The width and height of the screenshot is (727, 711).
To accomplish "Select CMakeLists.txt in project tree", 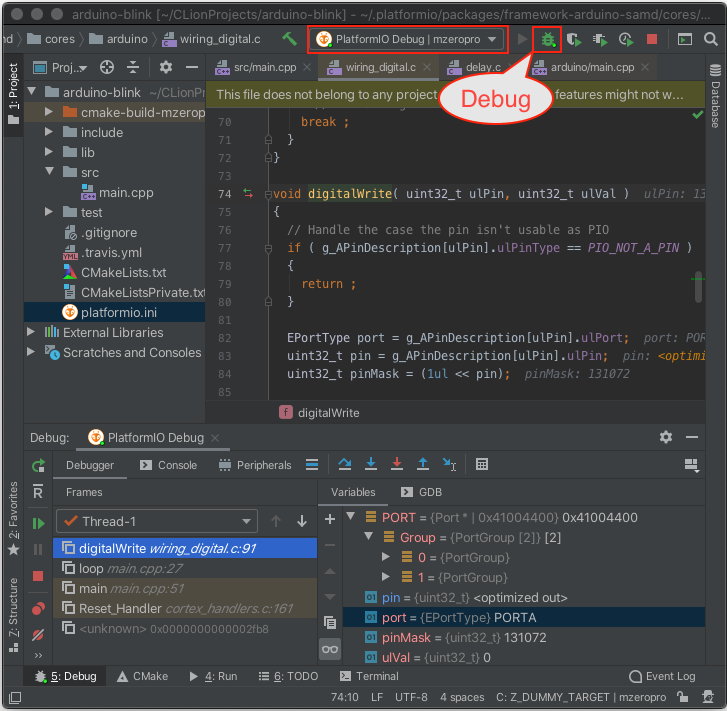I will click(115, 273).
